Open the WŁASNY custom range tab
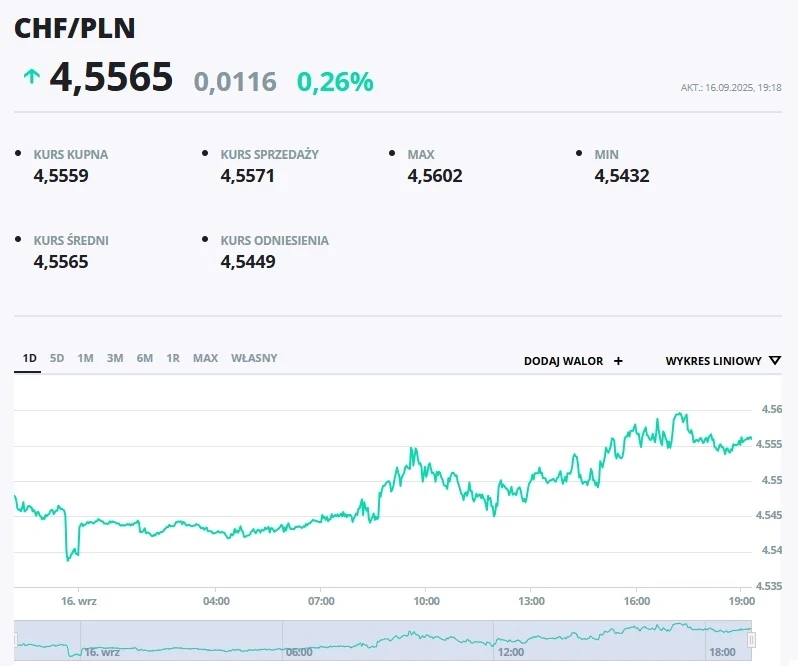 (254, 358)
